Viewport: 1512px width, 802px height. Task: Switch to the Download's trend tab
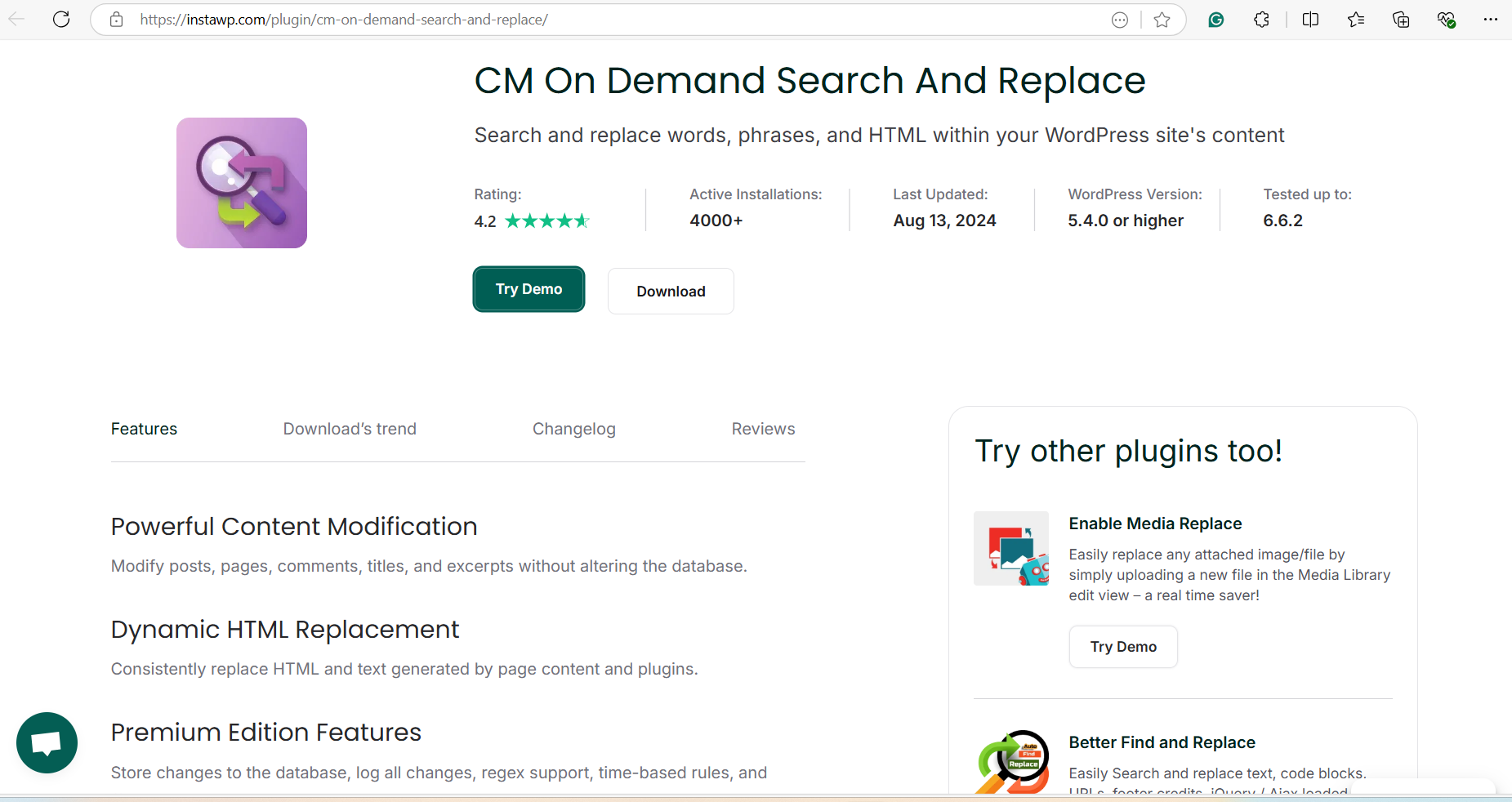coord(350,429)
